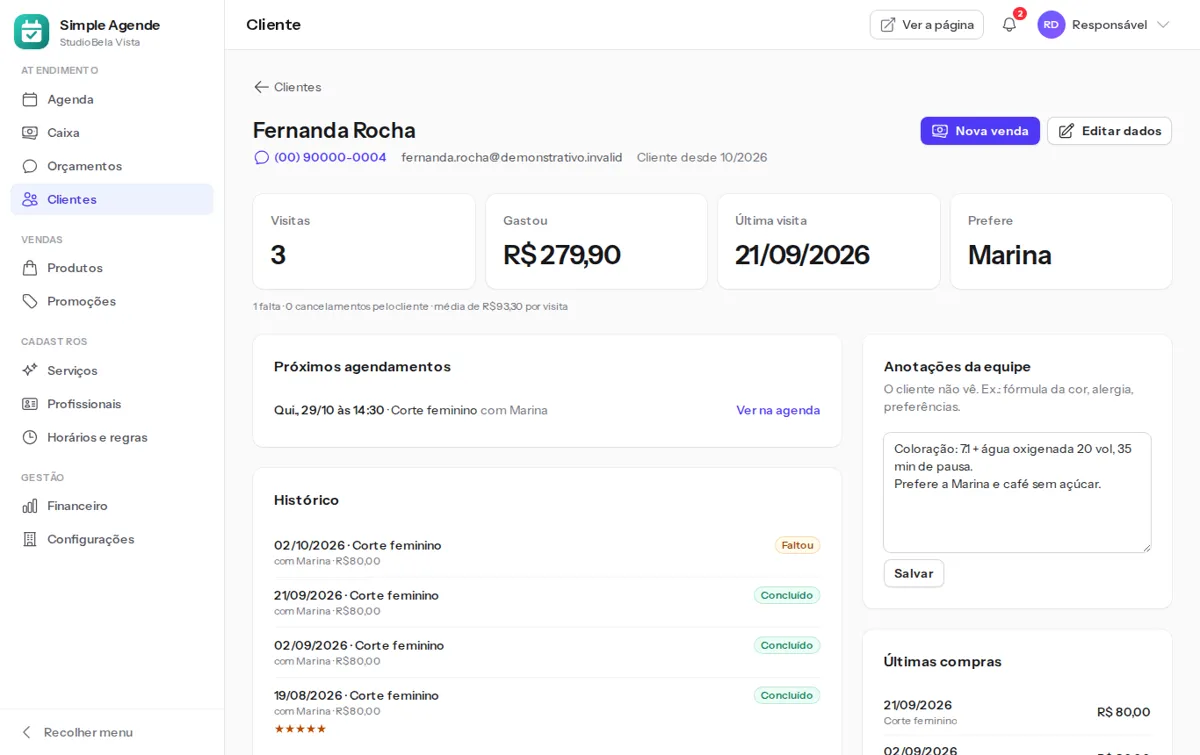This screenshot has height=755, width=1200.
Task: Open Financeiro via its bar chart icon
Action: click(30, 506)
